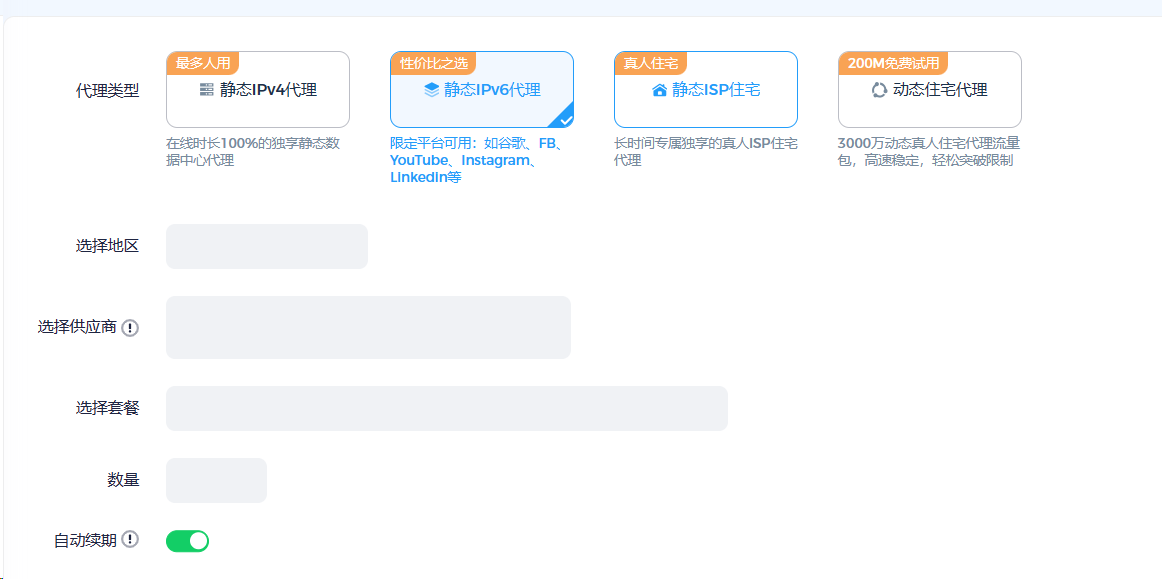Click the 性价比之选 orange badge
The height and width of the screenshot is (579, 1162).
click(x=434, y=63)
